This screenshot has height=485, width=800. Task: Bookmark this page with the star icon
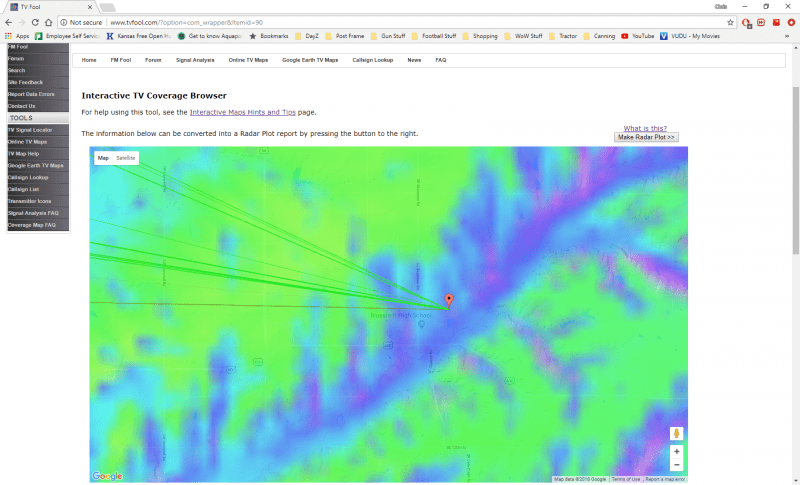tap(731, 21)
